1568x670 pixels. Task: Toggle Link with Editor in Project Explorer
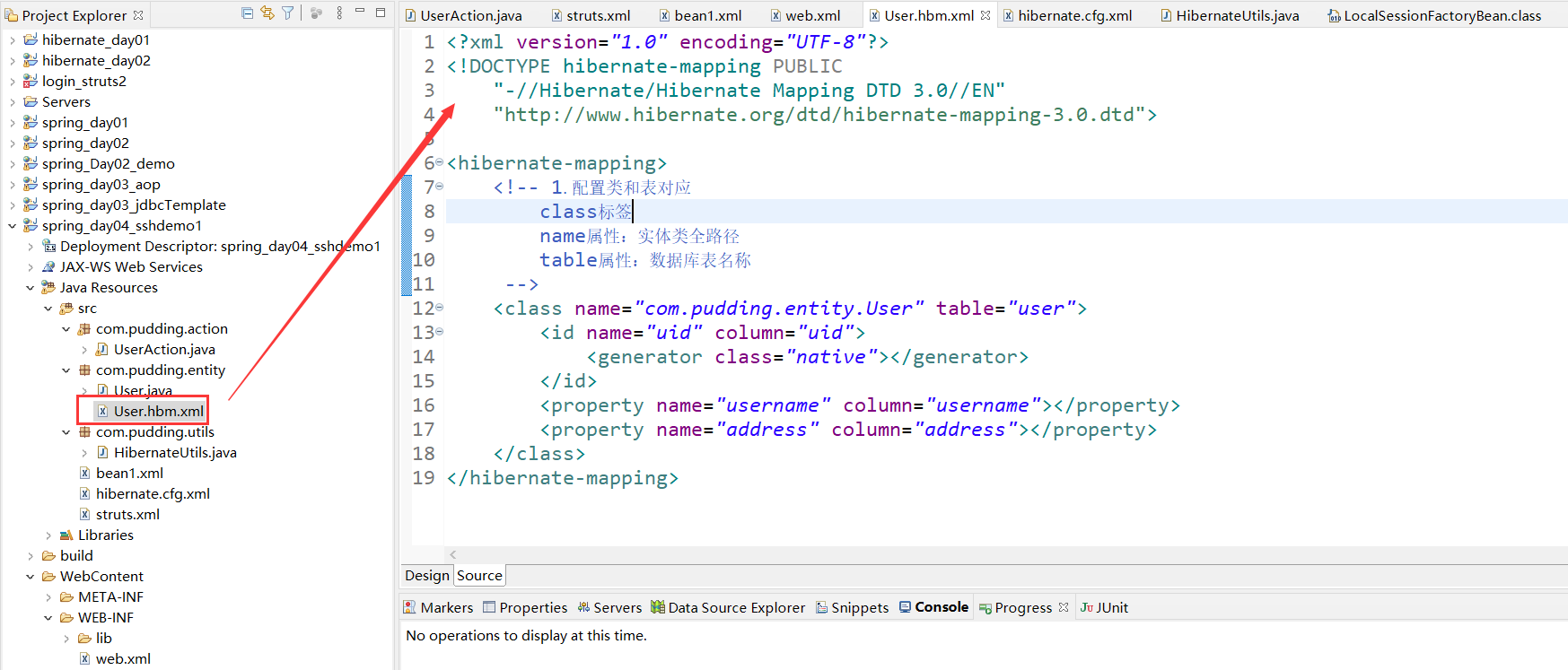click(267, 13)
